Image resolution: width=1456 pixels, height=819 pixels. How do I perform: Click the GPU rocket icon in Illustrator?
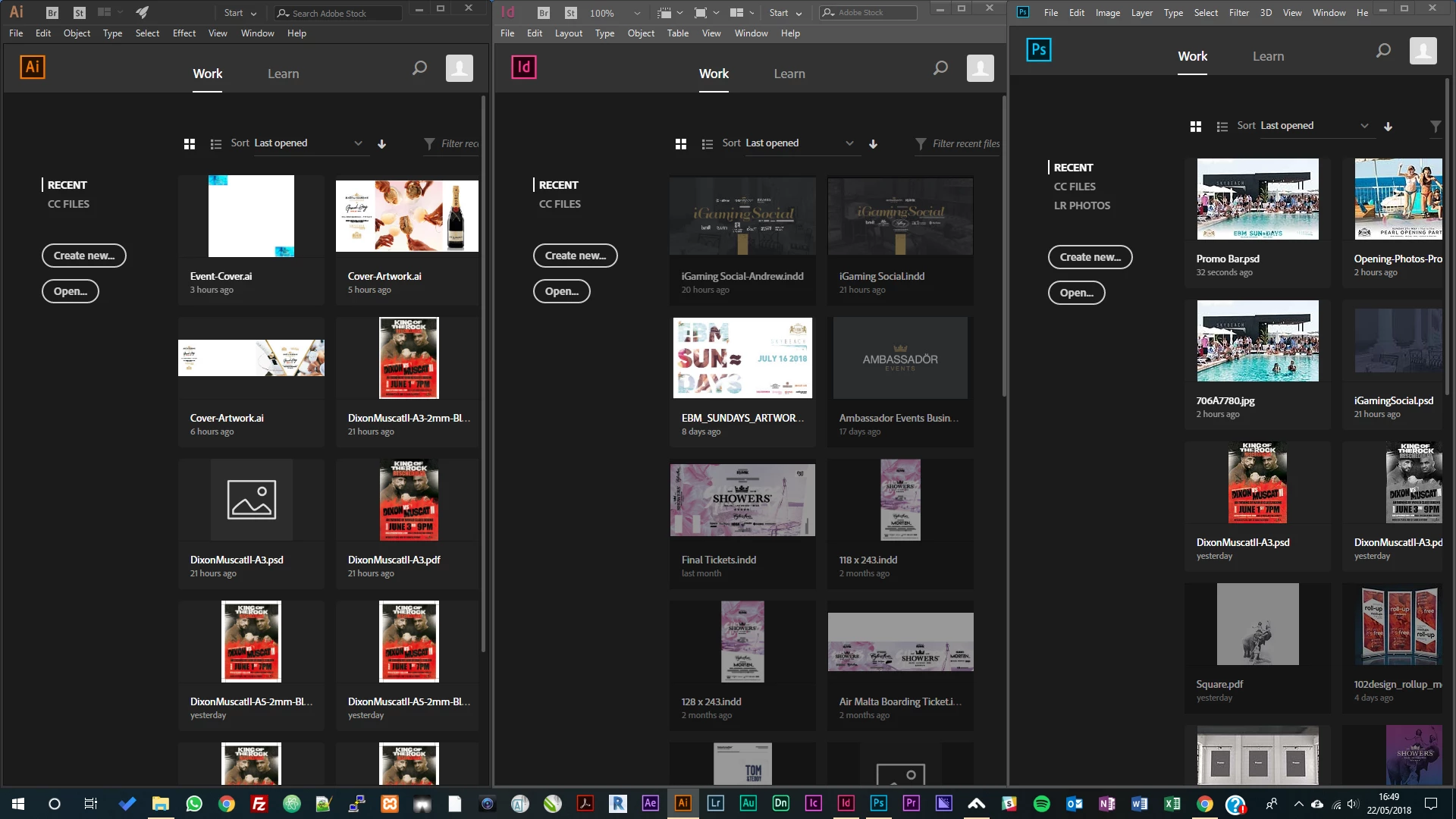(142, 12)
